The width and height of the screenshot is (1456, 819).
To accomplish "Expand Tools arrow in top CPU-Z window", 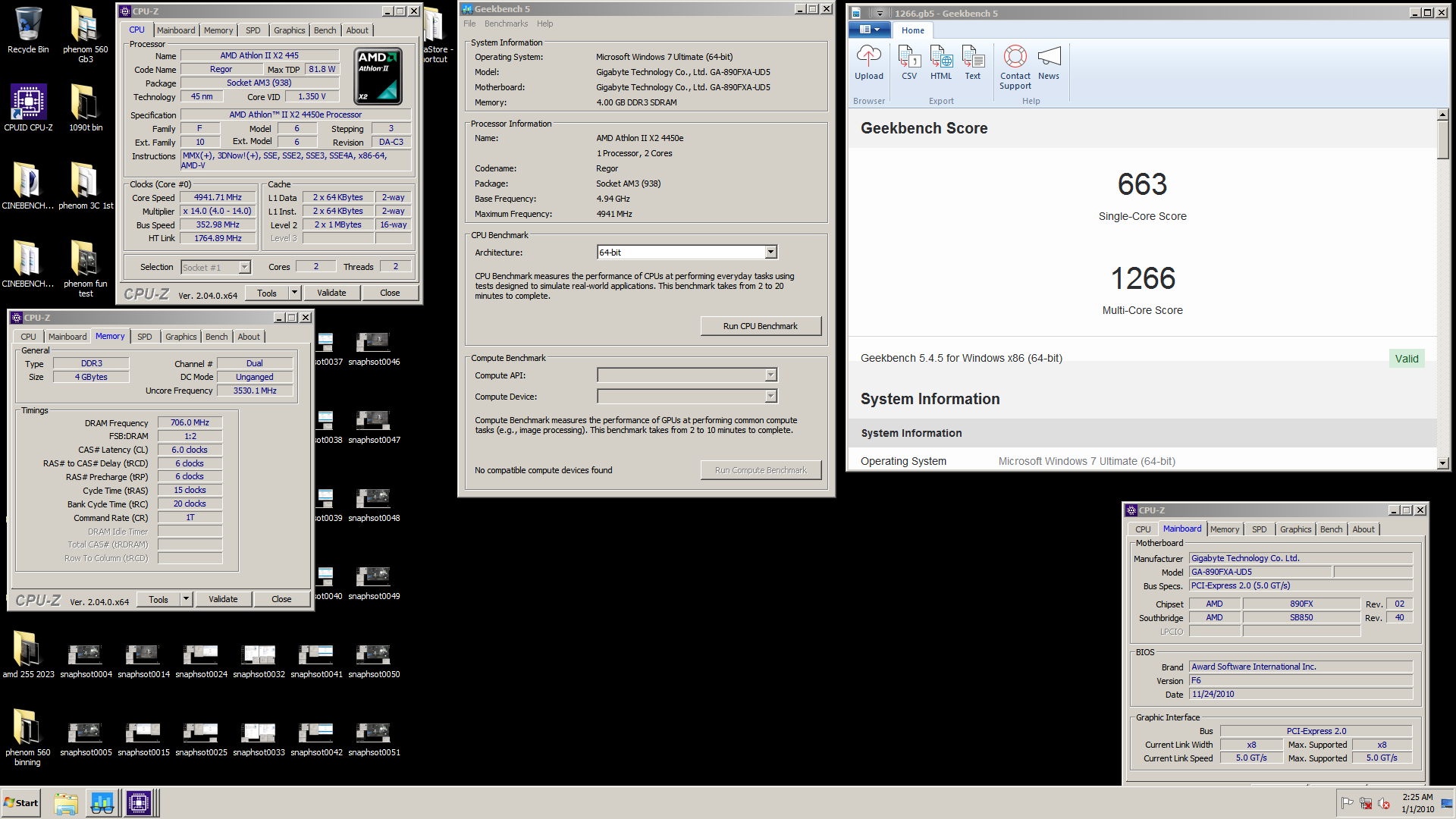I will (294, 293).
